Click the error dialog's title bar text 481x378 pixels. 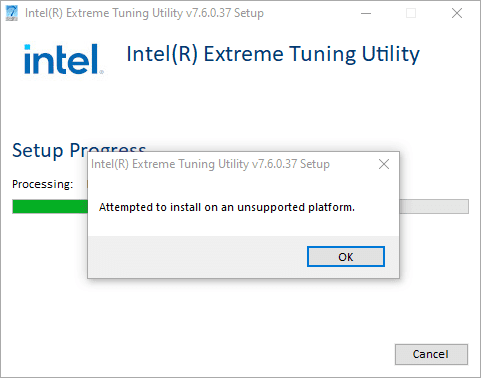[210, 164]
